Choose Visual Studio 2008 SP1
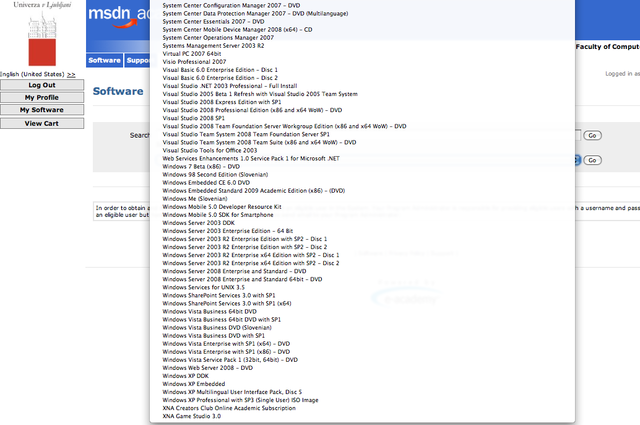The height and width of the screenshot is (425, 640). (x=193, y=118)
